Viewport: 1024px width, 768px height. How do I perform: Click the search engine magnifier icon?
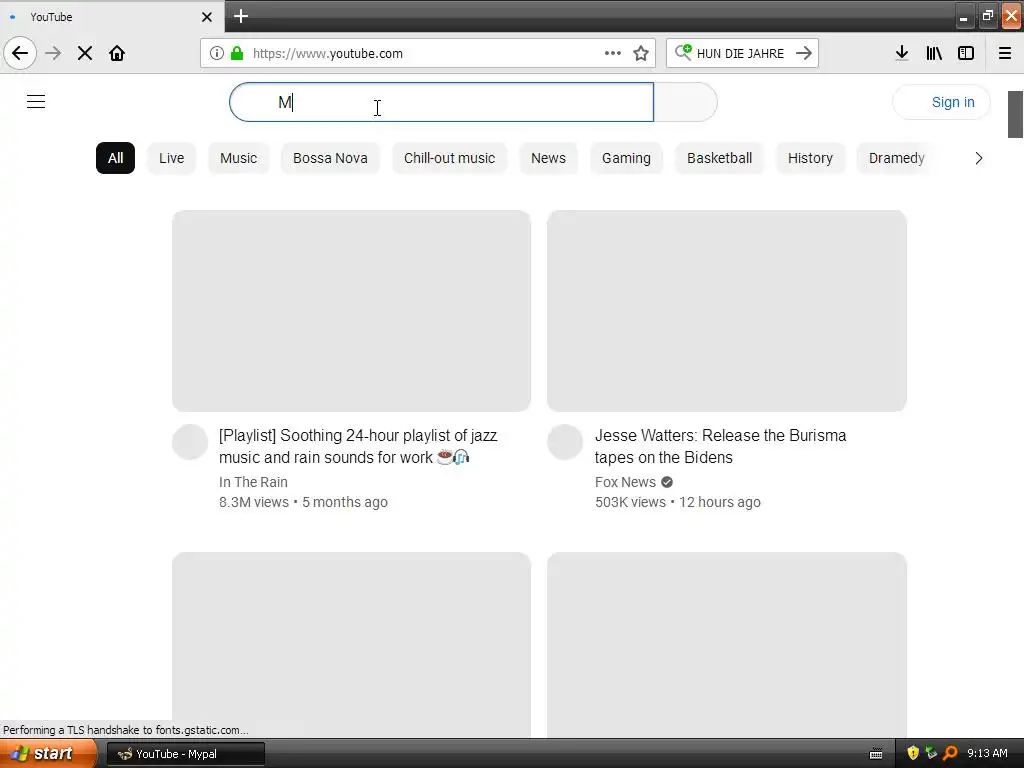(683, 52)
